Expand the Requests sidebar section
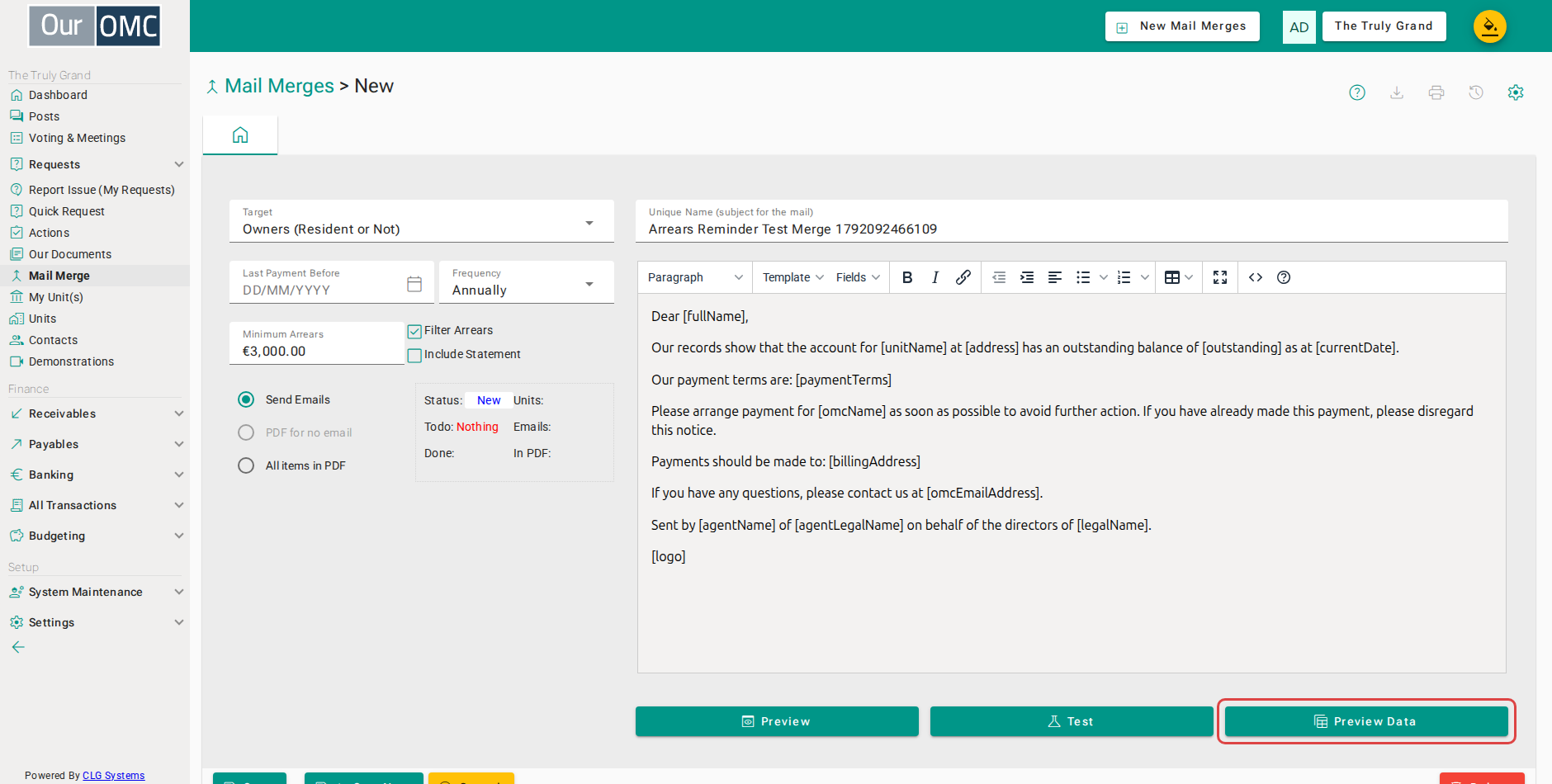Viewport: 1552px width, 784px height. (95, 164)
